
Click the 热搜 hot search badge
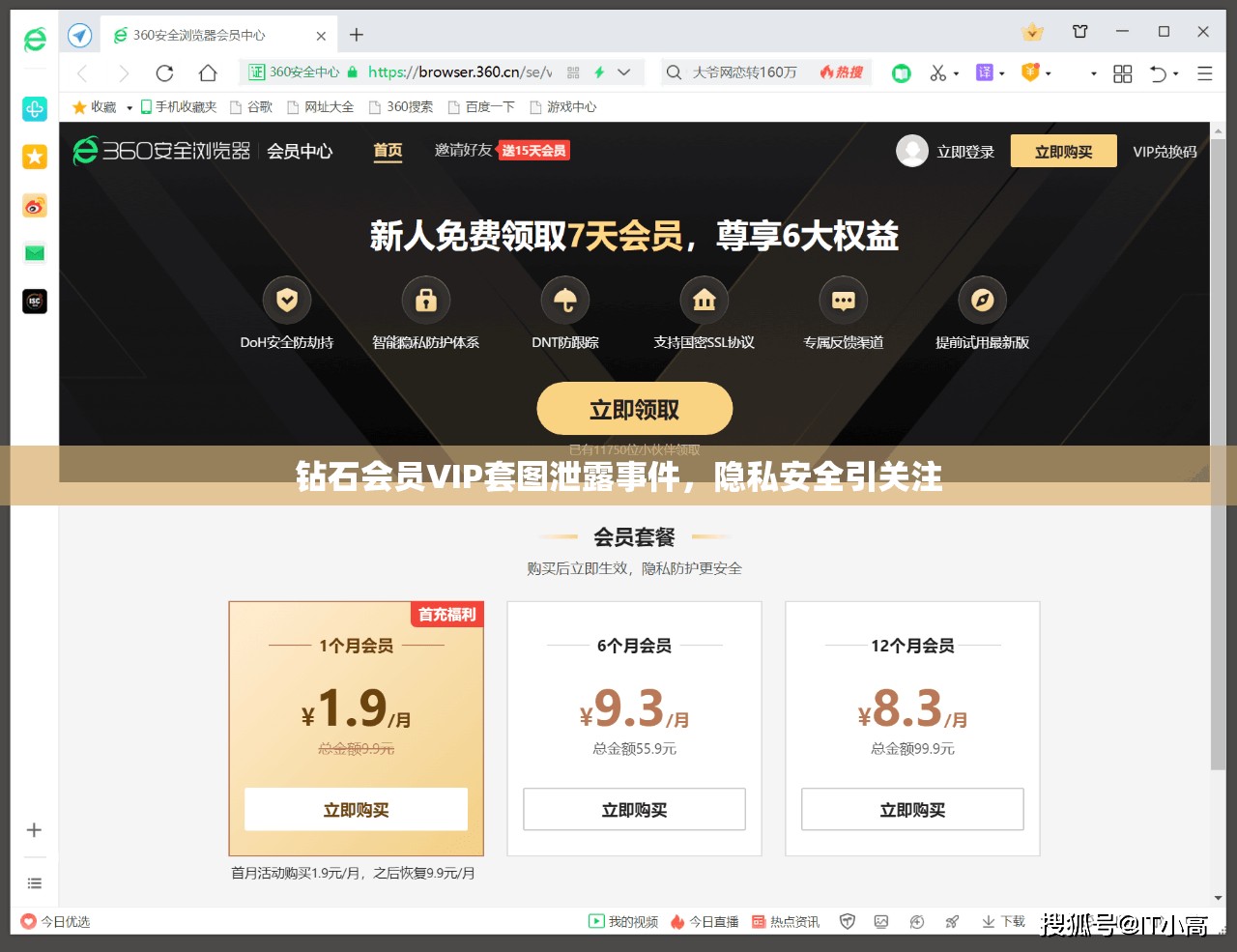click(842, 72)
